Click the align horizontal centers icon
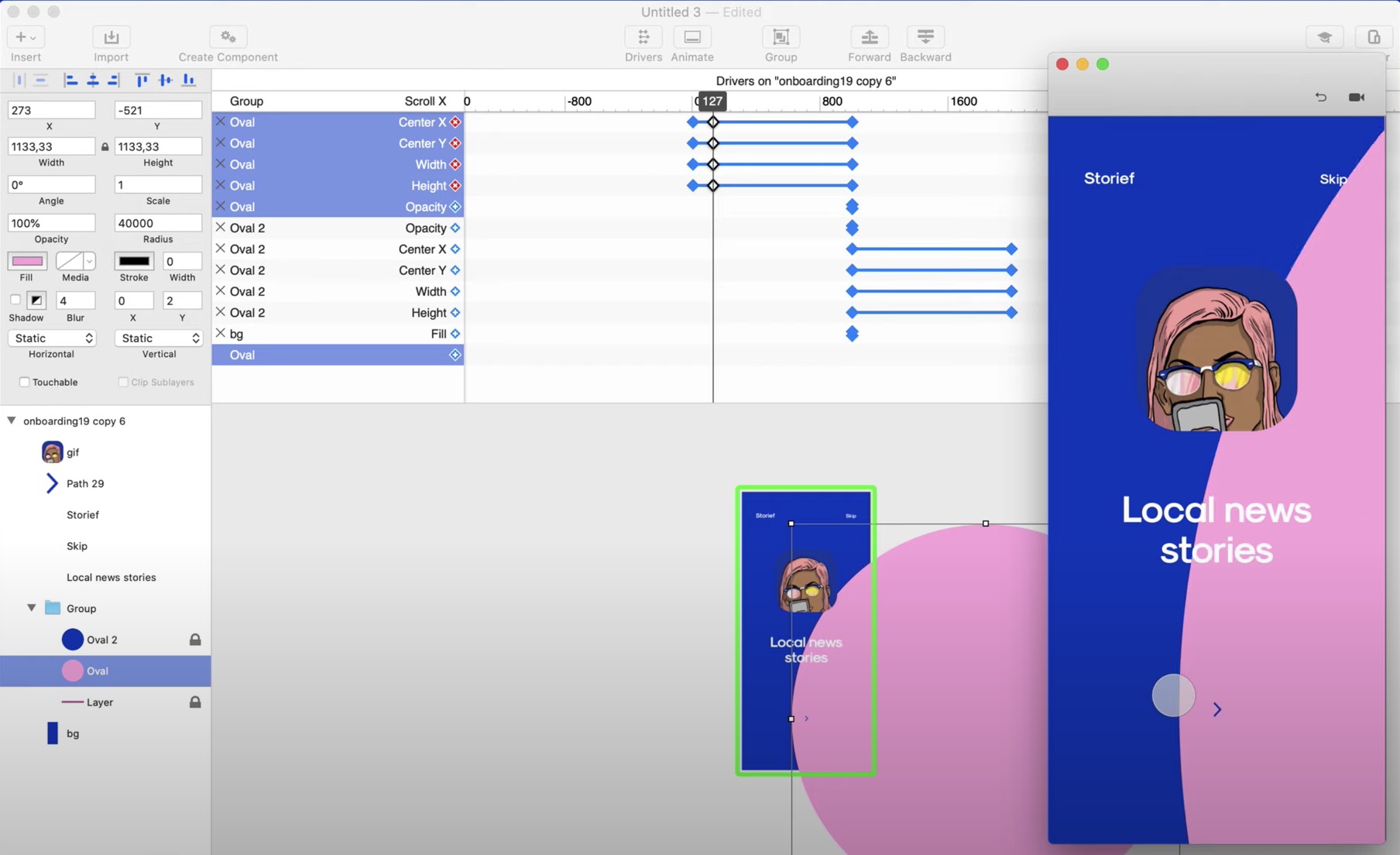 (93, 80)
